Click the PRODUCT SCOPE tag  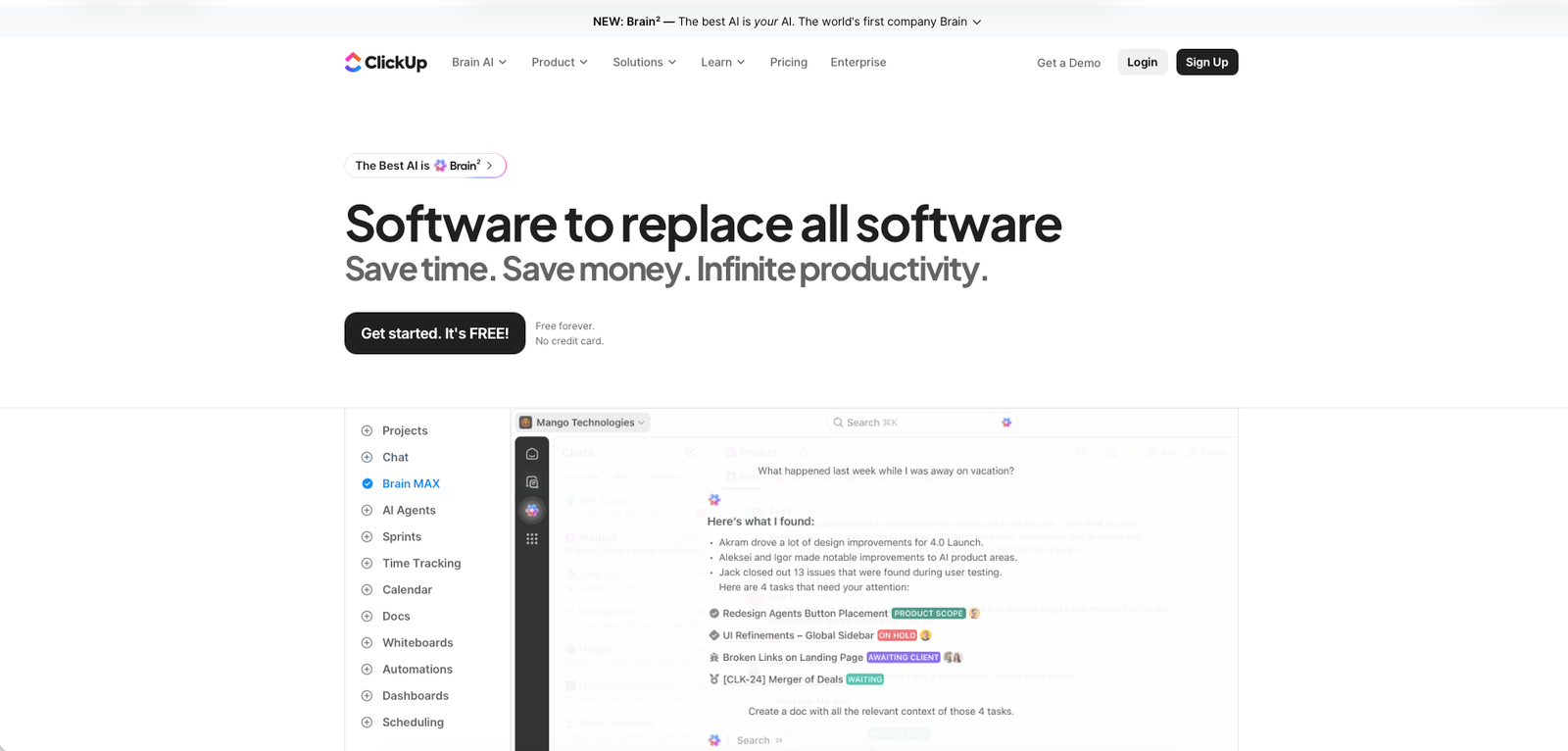click(929, 614)
